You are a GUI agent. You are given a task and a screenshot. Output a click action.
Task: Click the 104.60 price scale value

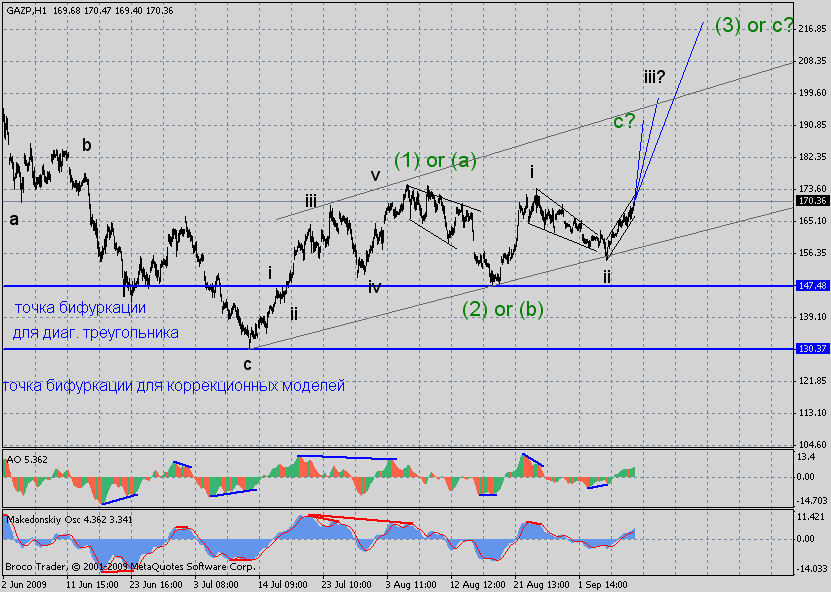click(x=812, y=445)
